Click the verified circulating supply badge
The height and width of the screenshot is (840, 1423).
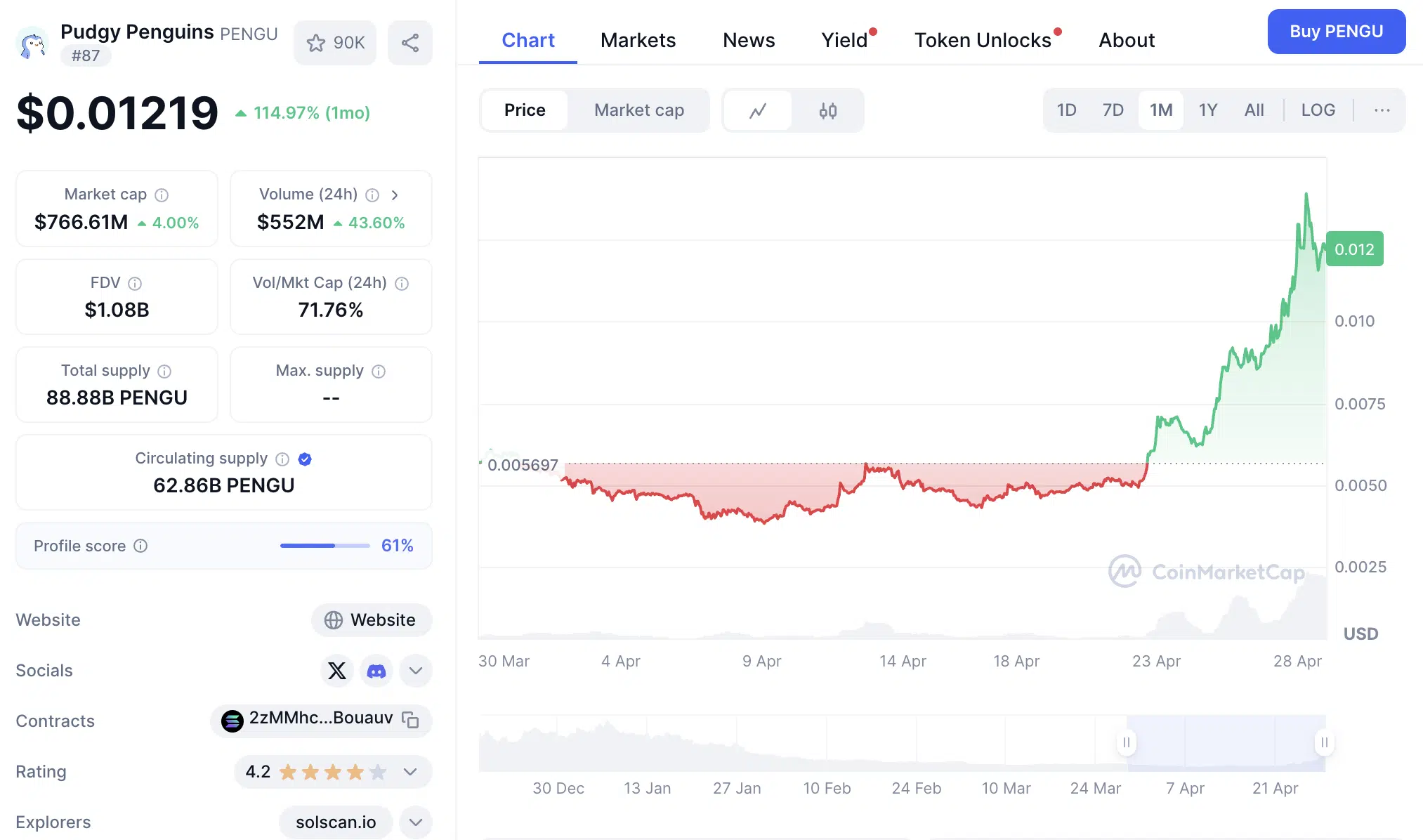[305, 459]
